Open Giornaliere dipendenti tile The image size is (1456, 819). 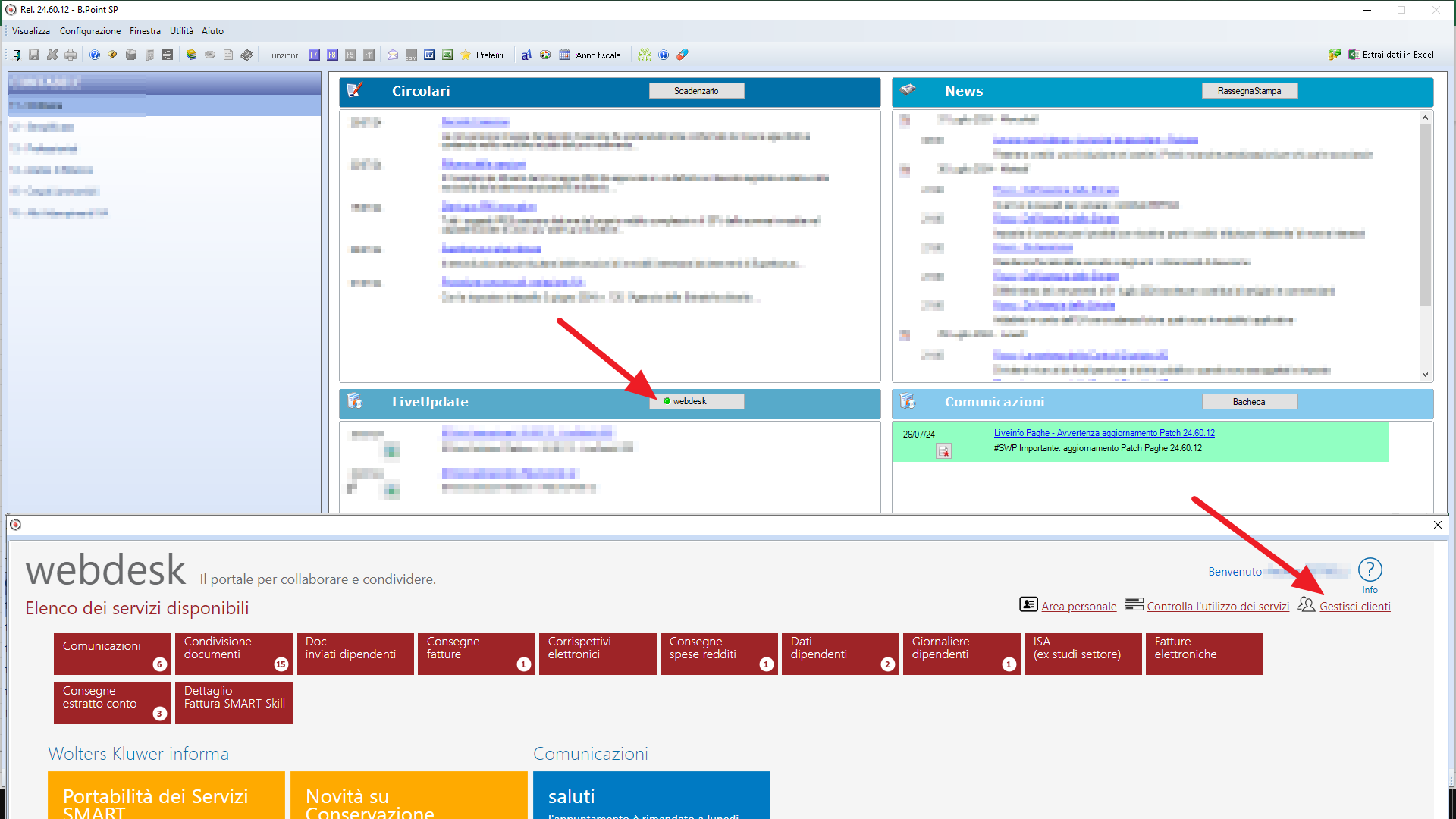click(x=962, y=654)
